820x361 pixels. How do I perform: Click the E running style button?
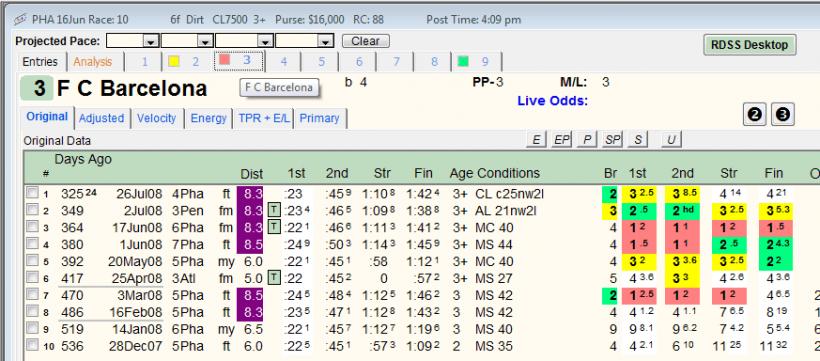click(536, 140)
